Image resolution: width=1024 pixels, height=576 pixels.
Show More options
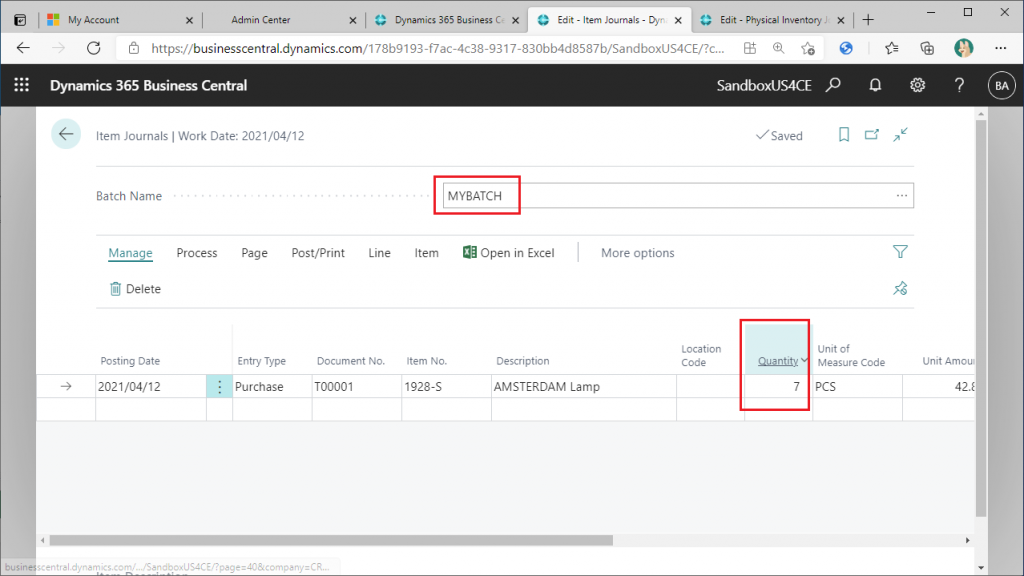point(638,253)
